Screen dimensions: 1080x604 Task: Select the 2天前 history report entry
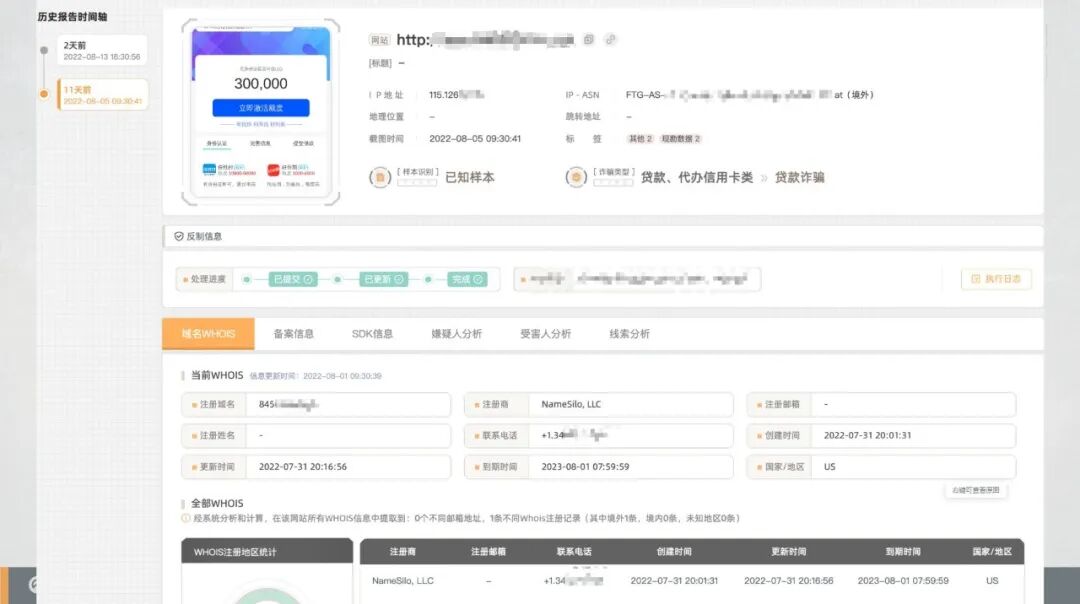pyautogui.click(x=102, y=51)
